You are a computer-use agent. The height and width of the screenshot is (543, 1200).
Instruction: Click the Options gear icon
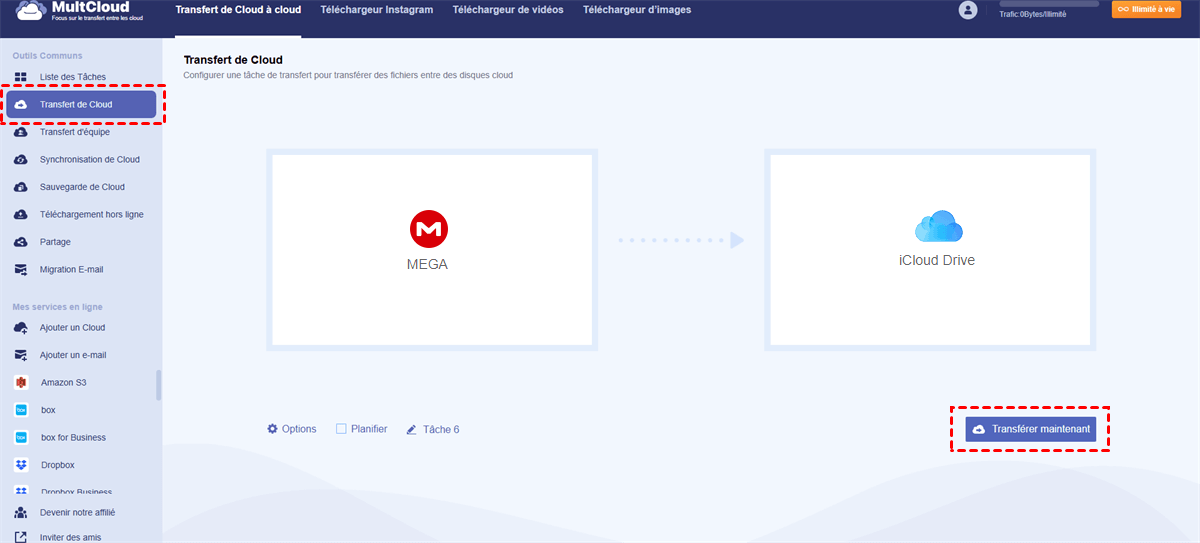pyautogui.click(x=272, y=429)
